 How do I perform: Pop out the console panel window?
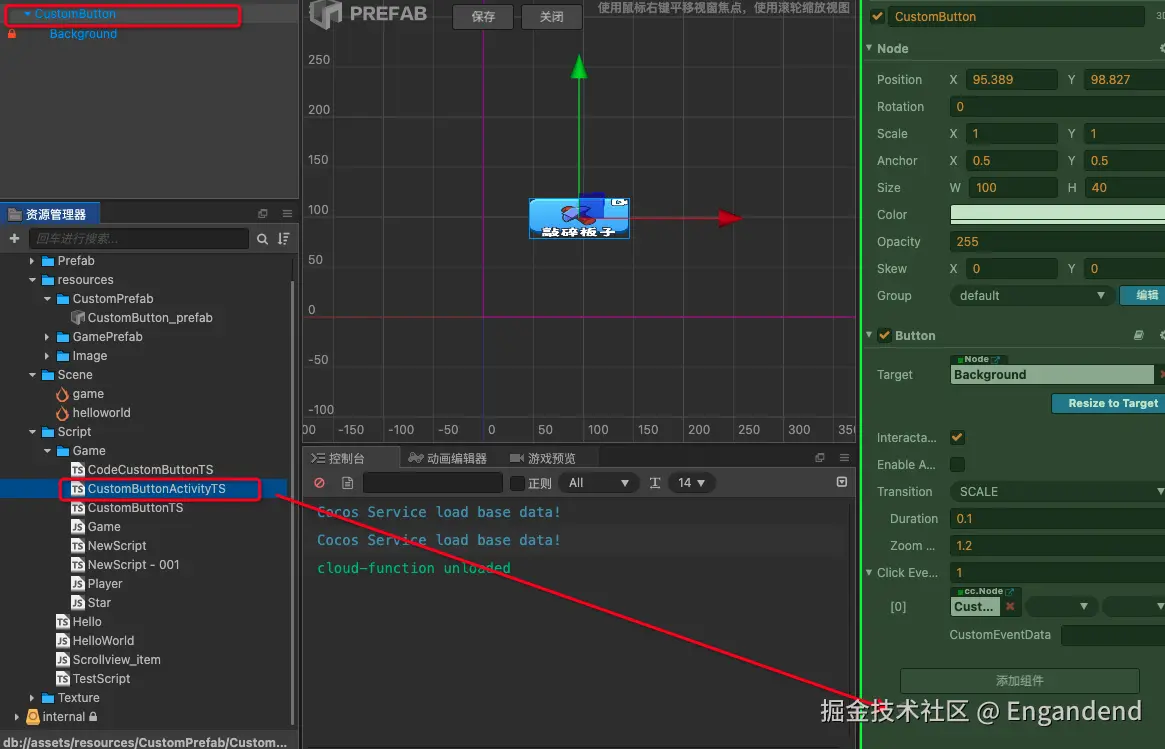point(820,458)
